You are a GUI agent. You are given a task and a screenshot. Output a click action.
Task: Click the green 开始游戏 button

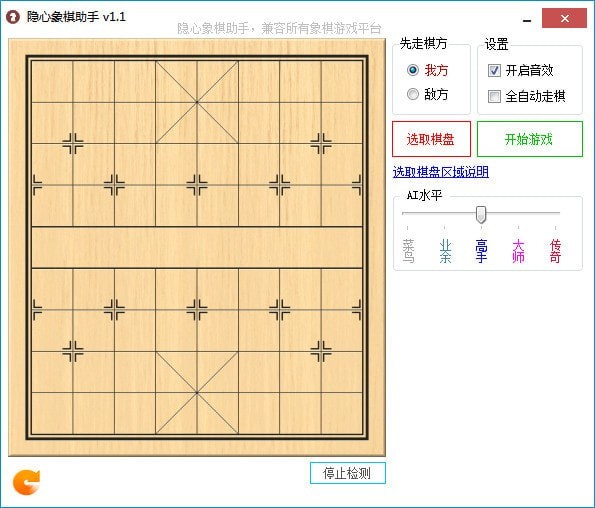coord(529,139)
